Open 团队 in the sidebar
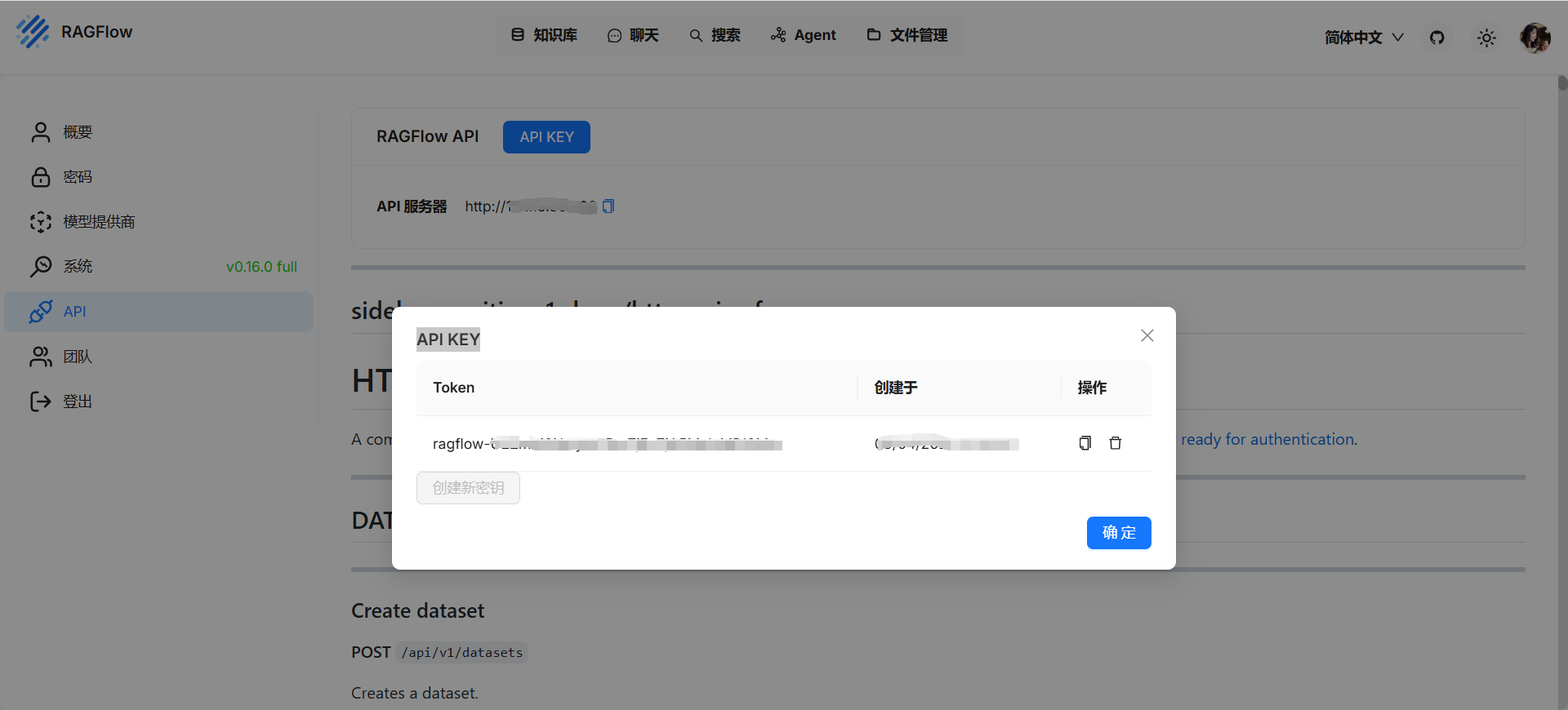1568x710 pixels. coord(159,357)
